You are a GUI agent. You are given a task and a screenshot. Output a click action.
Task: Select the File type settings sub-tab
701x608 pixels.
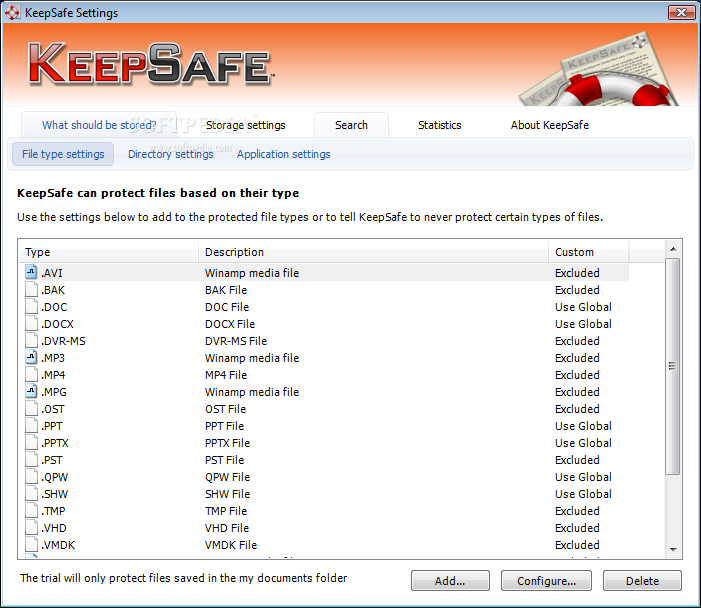(63, 154)
